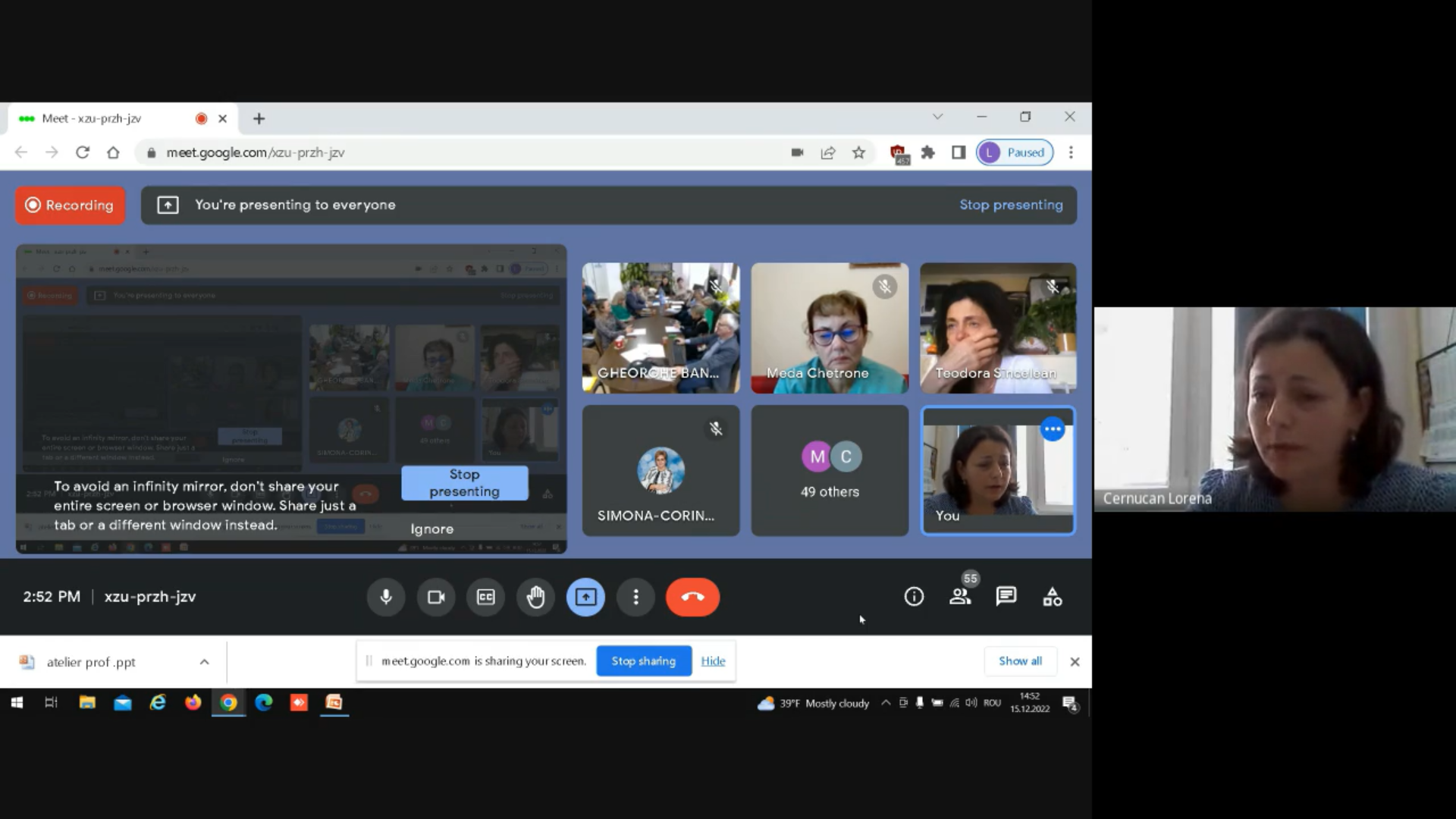Click the Hide link in sharing bar

(x=713, y=661)
